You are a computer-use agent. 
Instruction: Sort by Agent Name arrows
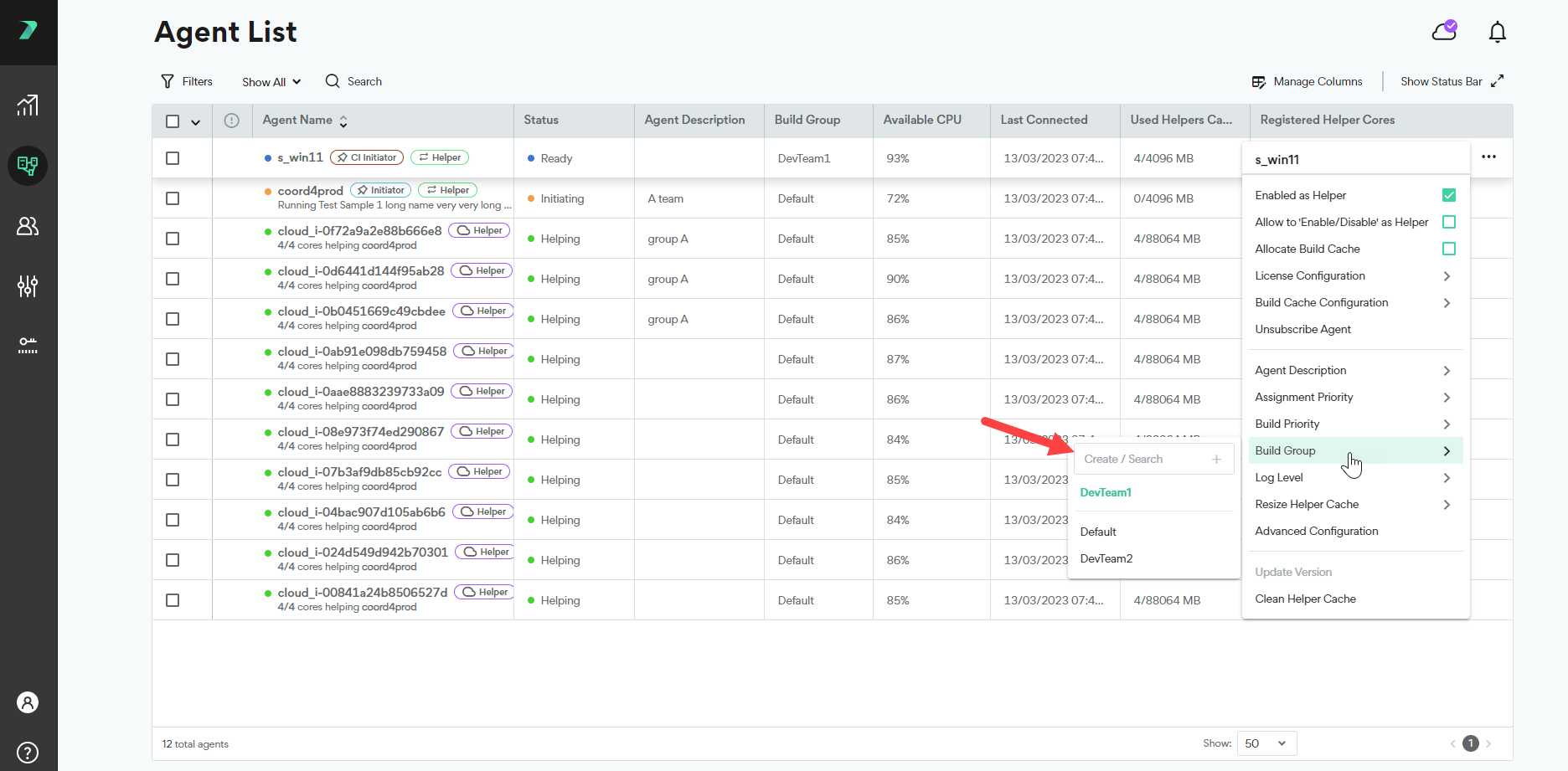tap(343, 121)
